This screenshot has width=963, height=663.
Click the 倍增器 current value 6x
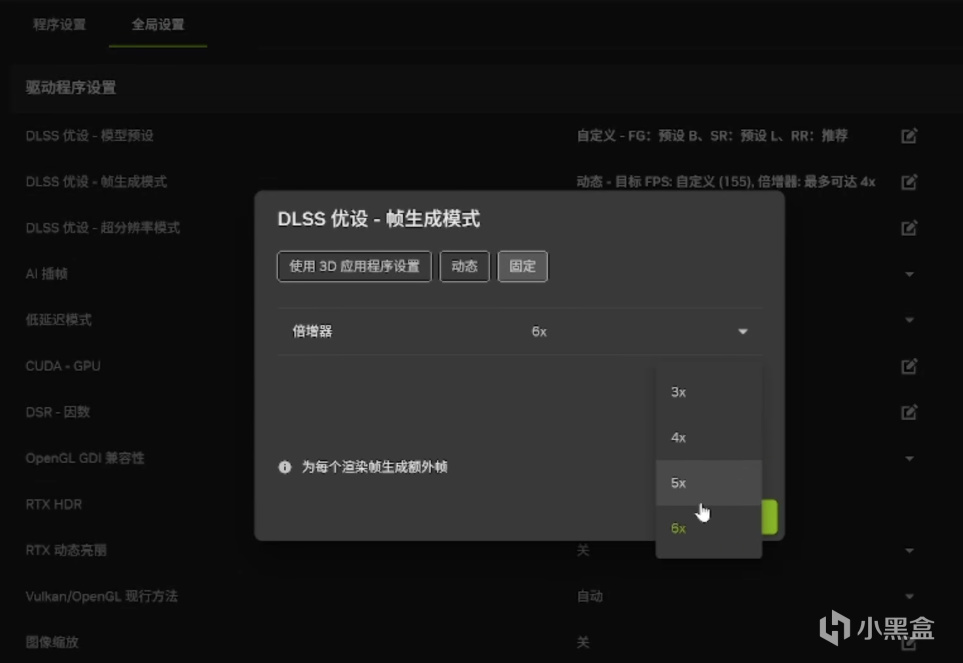pos(539,332)
